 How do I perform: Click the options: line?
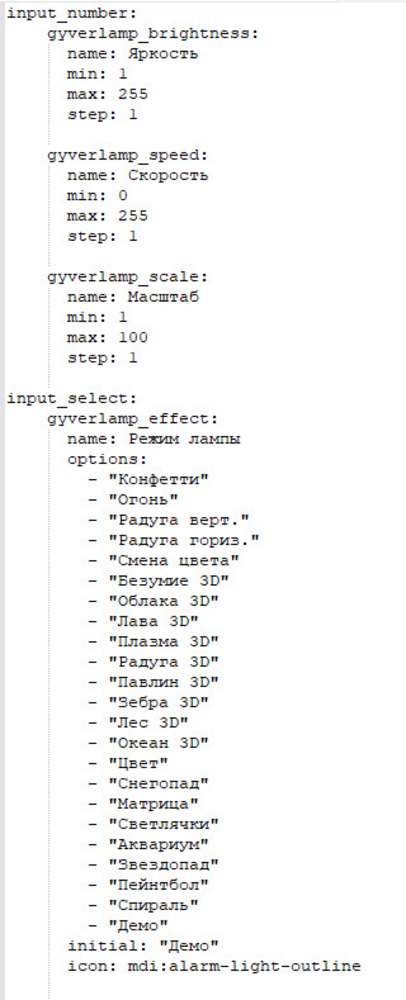[x=107, y=459]
